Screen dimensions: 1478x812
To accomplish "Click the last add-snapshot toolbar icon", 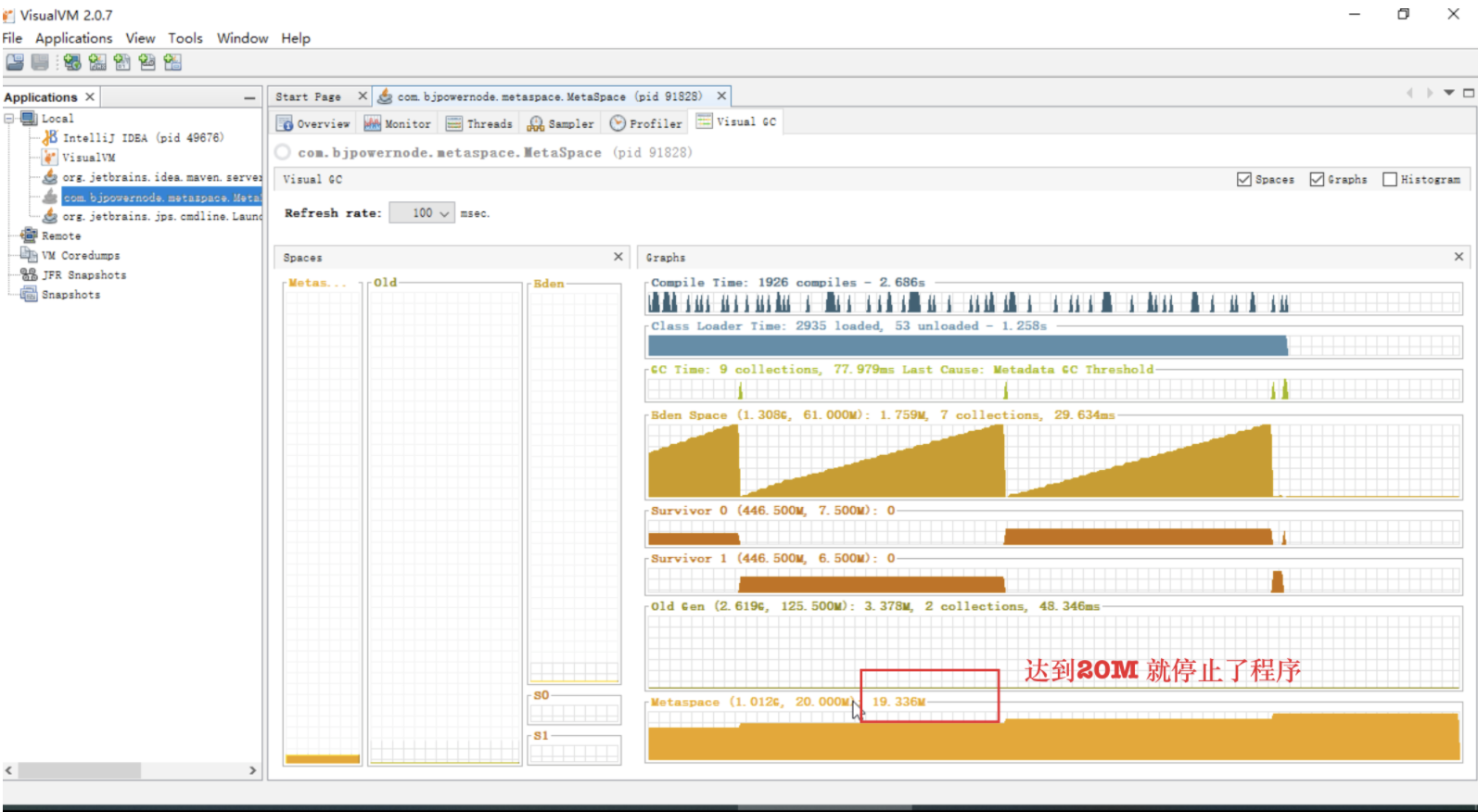I will (x=172, y=62).
